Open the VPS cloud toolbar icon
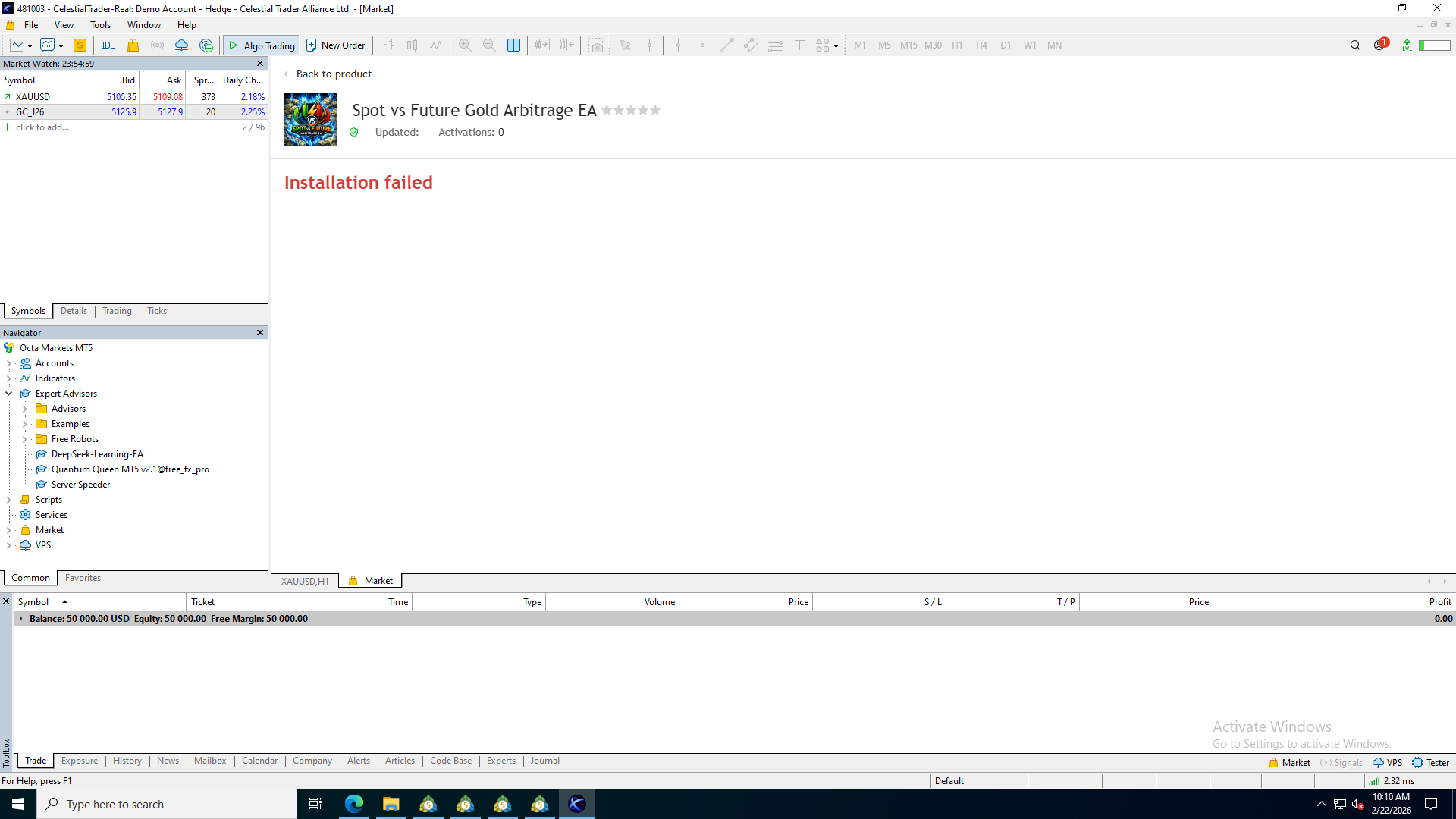1456x819 pixels. click(181, 45)
